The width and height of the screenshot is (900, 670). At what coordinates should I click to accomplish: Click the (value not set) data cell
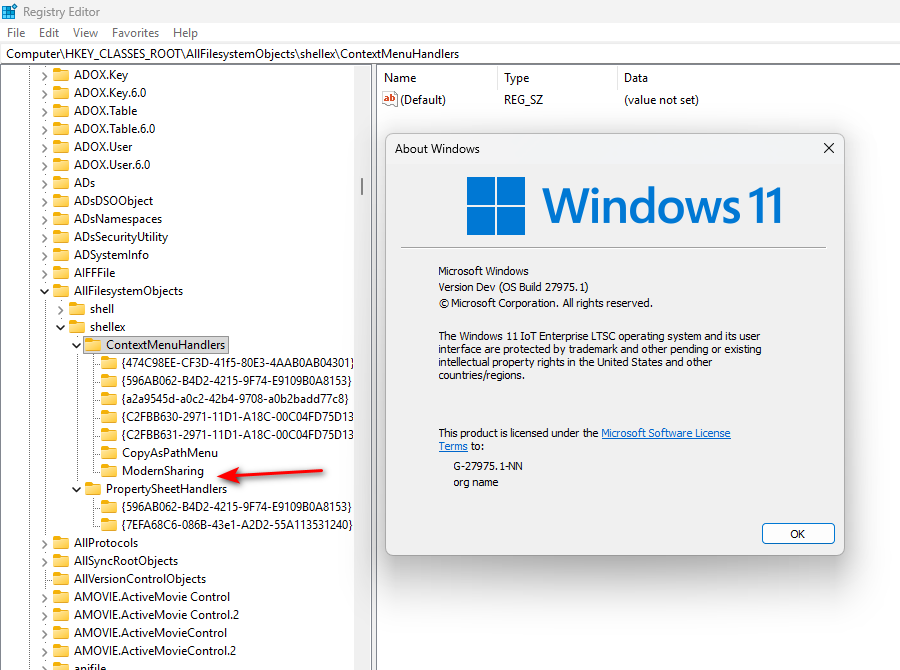661,100
